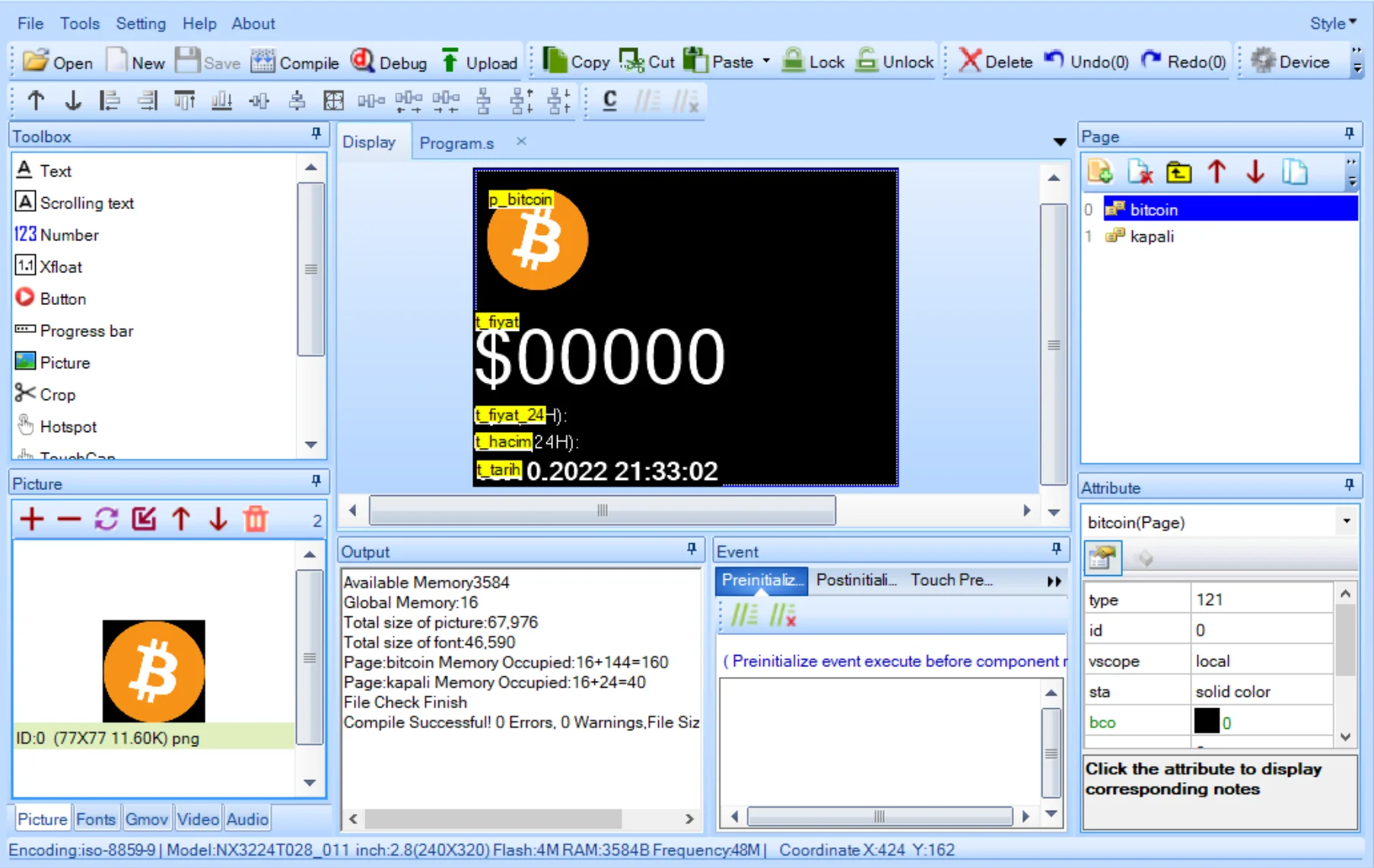Screen dimensions: 1374x868
Task: Copy the selected component
Action: (576, 62)
